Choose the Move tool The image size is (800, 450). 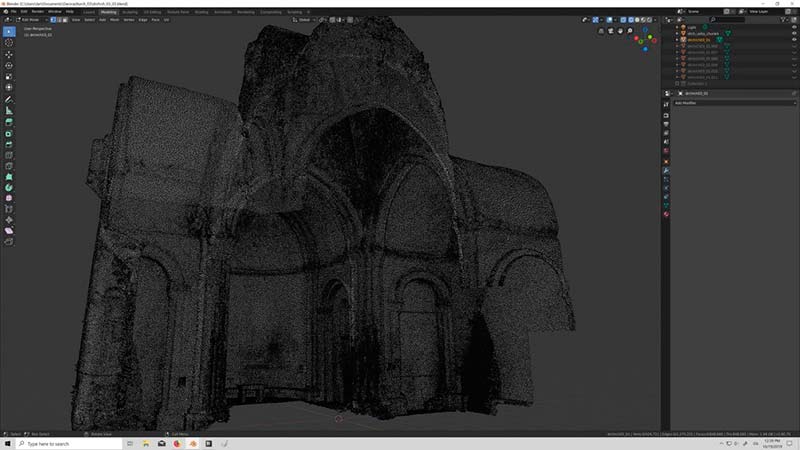[9, 54]
